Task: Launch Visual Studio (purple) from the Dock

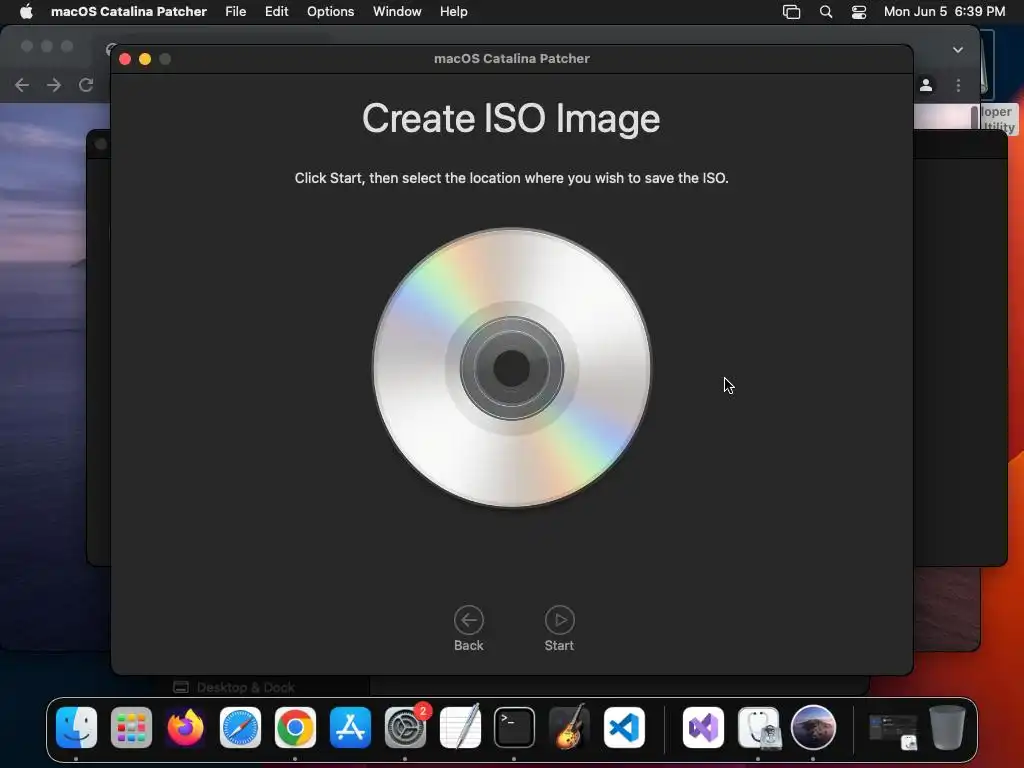Action: pos(703,728)
